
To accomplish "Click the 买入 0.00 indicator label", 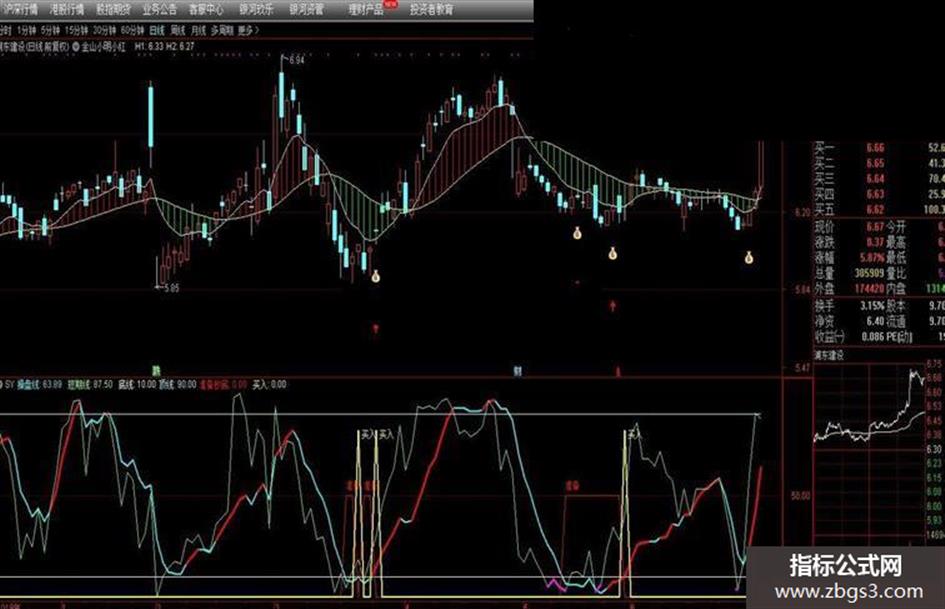I will click(269, 385).
